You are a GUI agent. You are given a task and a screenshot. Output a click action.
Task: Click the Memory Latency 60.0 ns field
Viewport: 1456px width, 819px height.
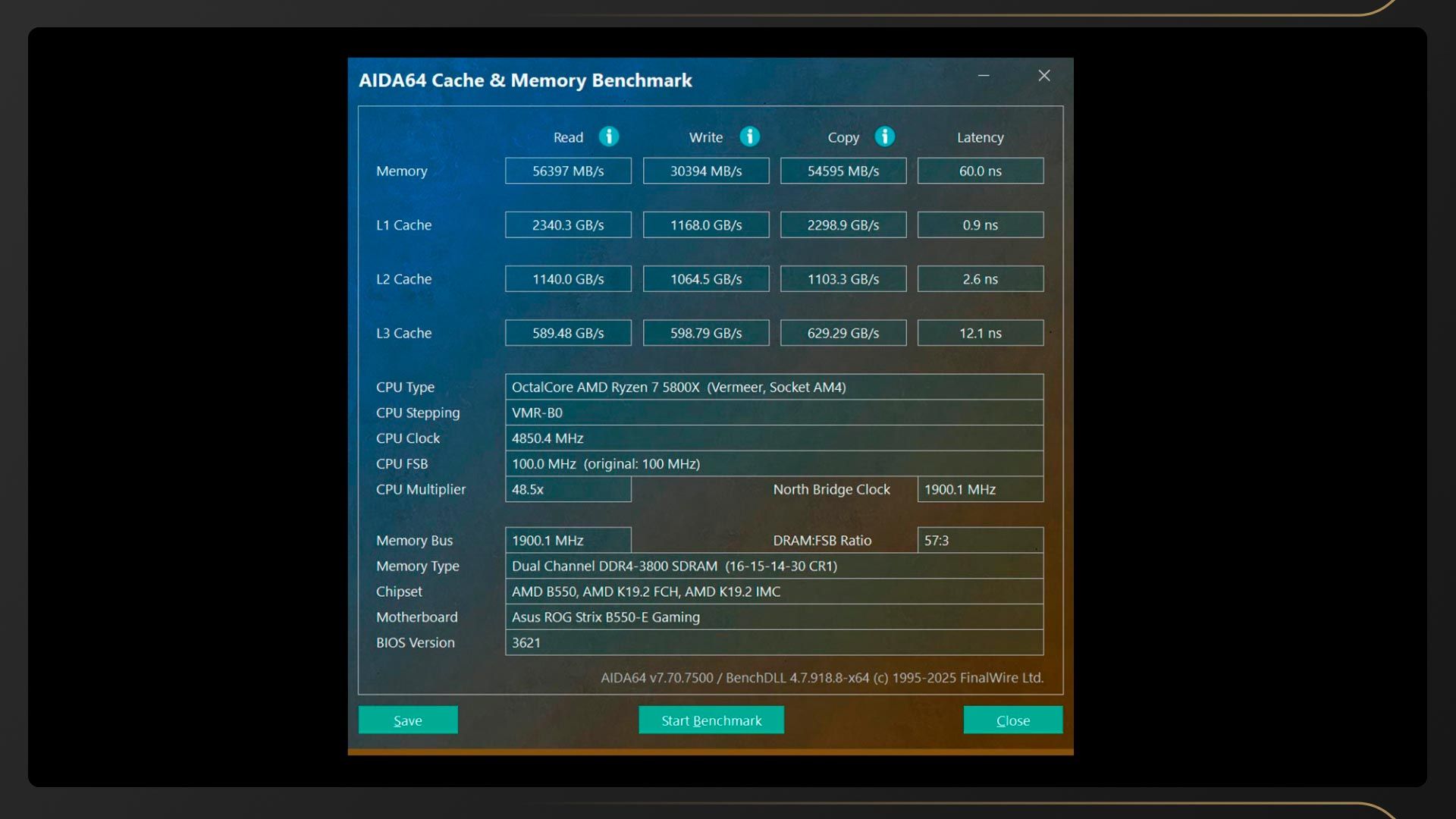[x=980, y=171]
